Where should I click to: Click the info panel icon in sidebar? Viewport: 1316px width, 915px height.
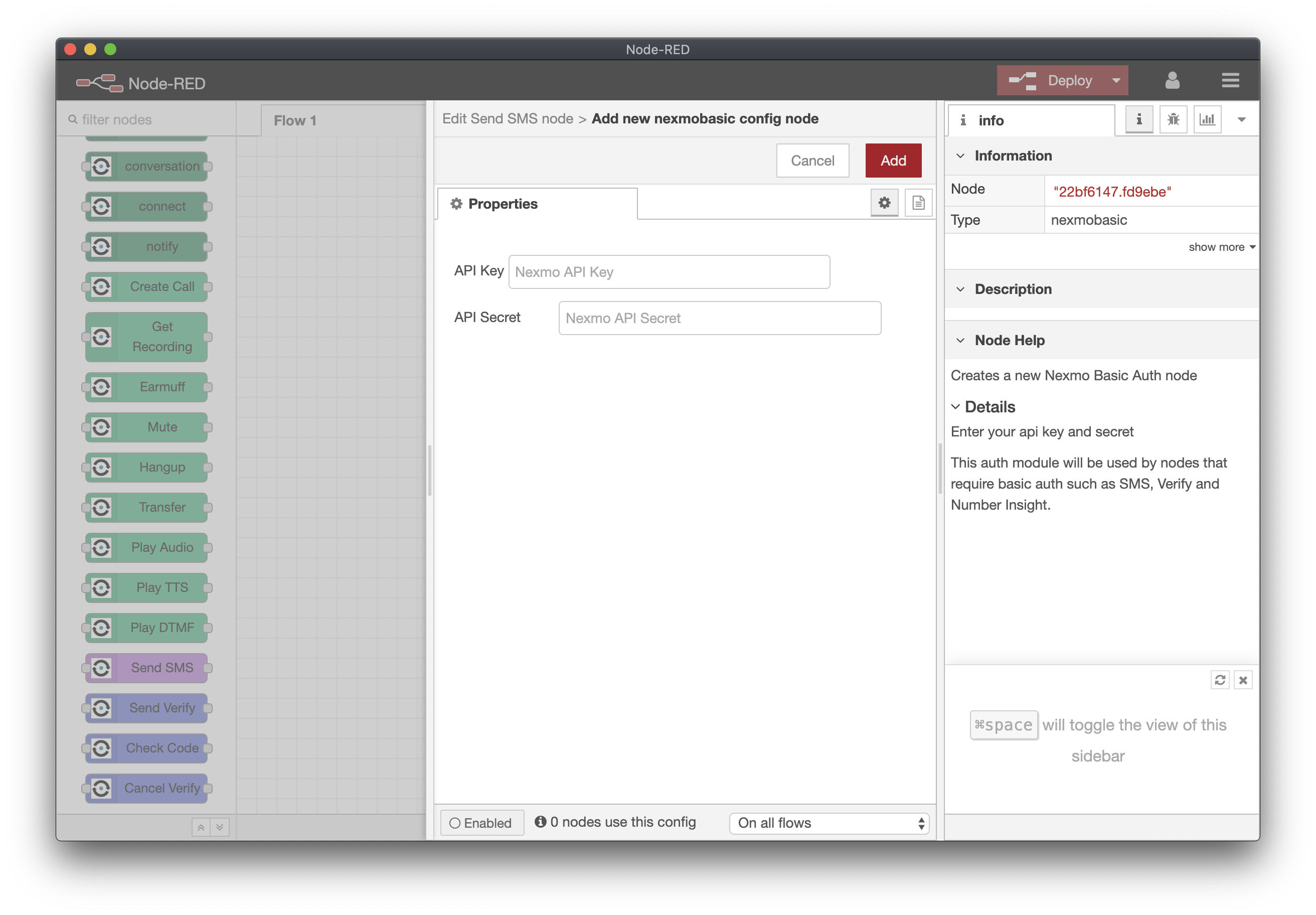1138,120
